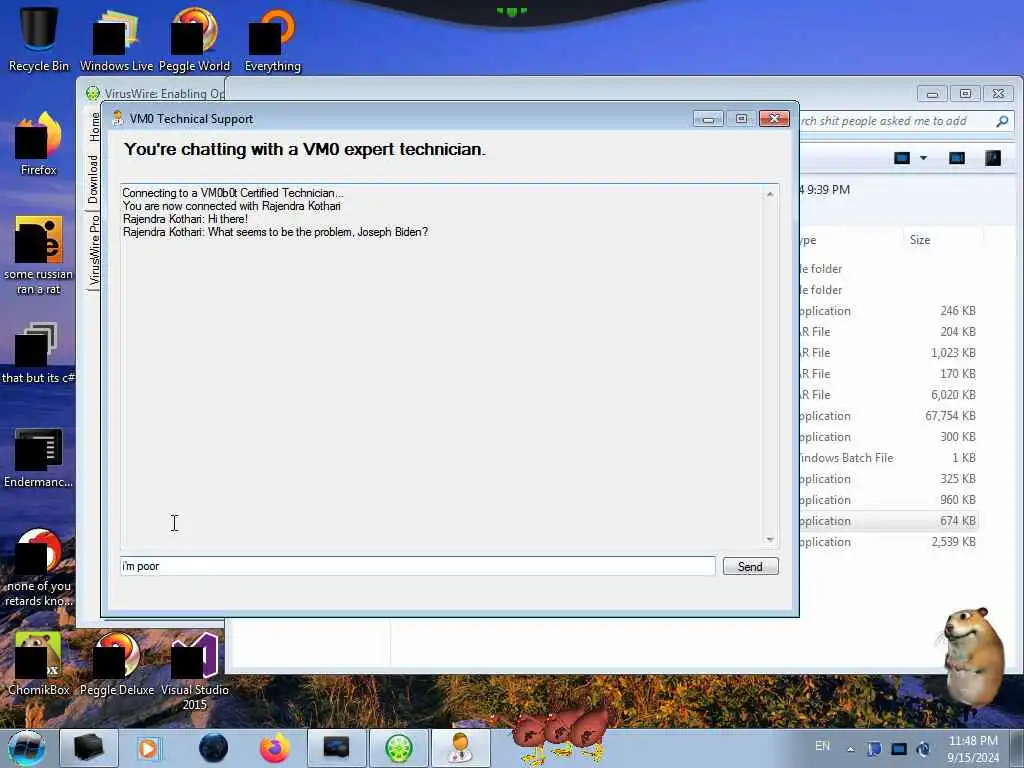Select the 'that but its c#' desktop icon
Viewport: 1024px width, 768px height.
pos(39,353)
